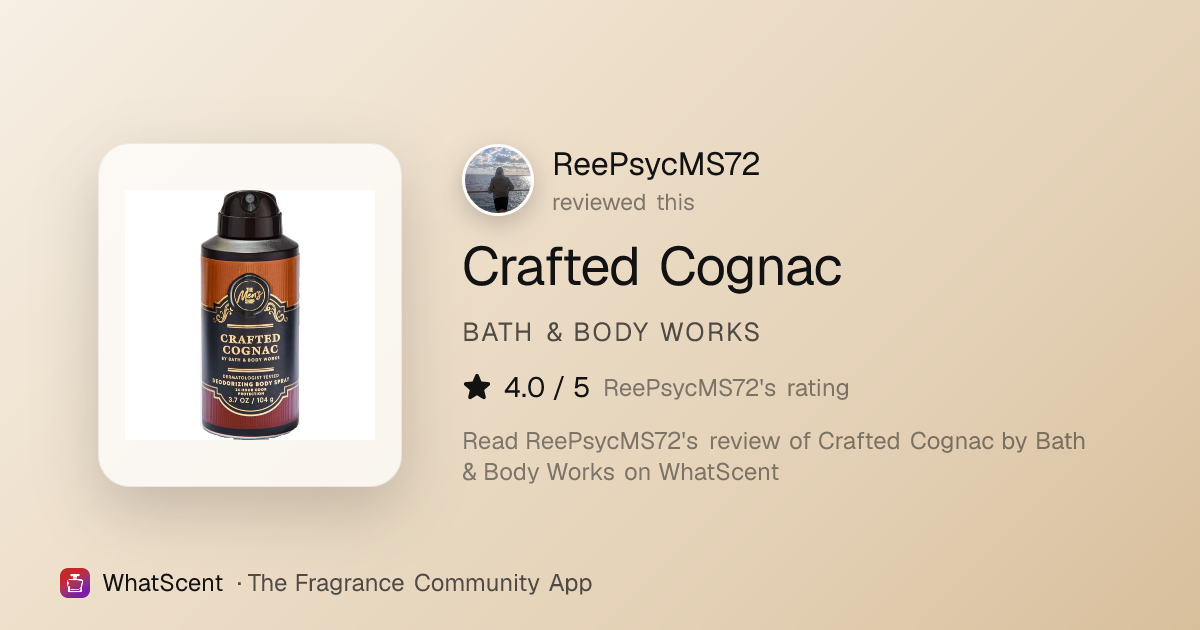Click the "reviewed this" text

[623, 202]
